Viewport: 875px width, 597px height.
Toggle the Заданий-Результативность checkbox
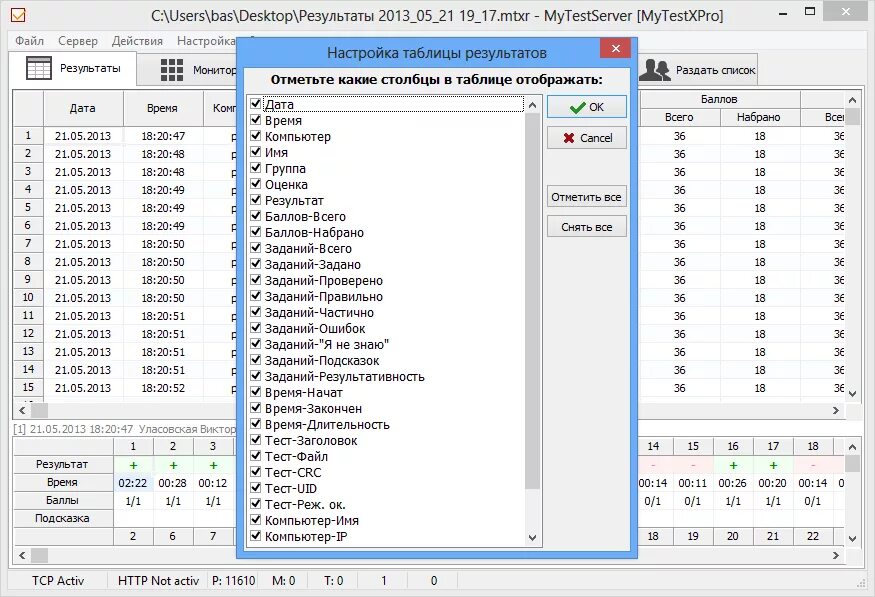point(256,376)
